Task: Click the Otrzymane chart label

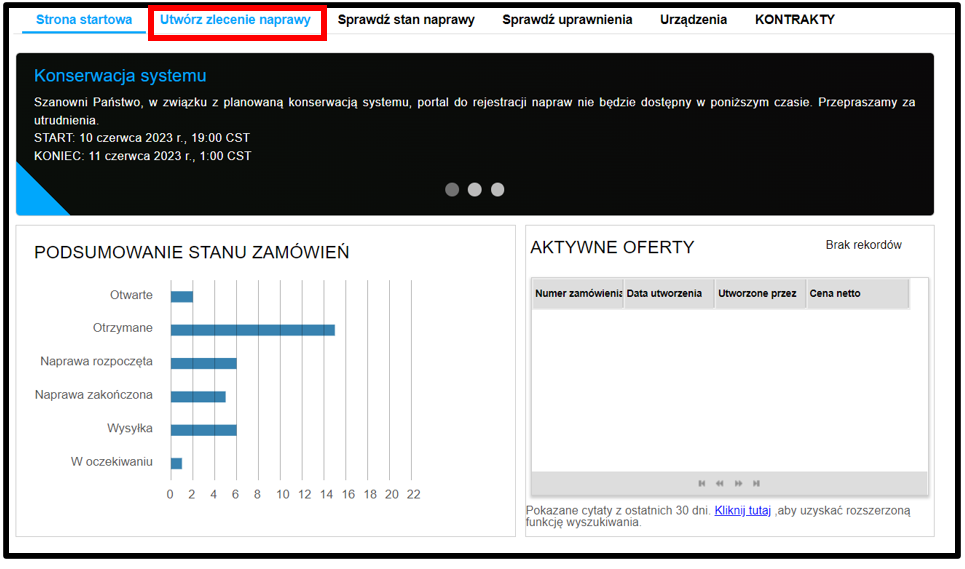Action: coord(122,328)
